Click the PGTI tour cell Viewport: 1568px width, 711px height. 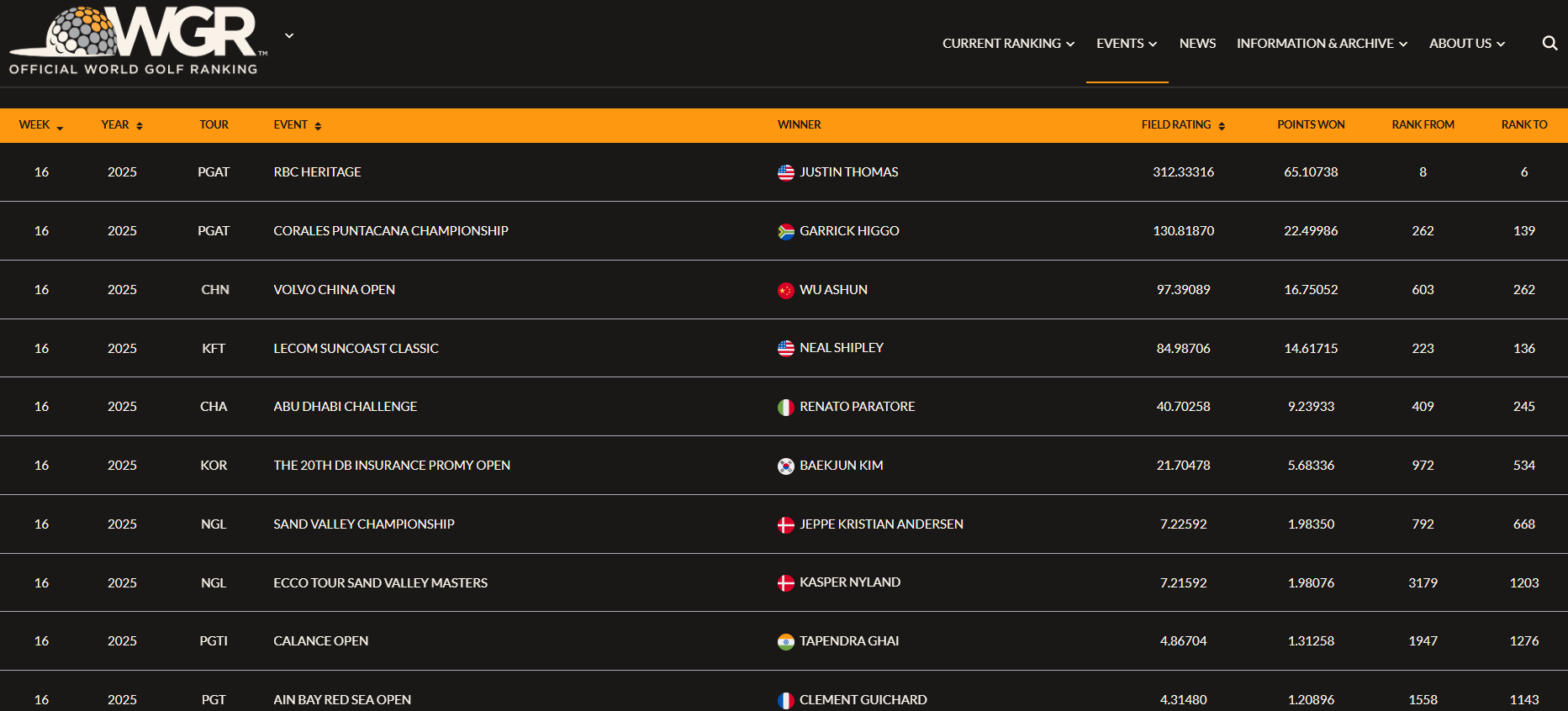(214, 640)
